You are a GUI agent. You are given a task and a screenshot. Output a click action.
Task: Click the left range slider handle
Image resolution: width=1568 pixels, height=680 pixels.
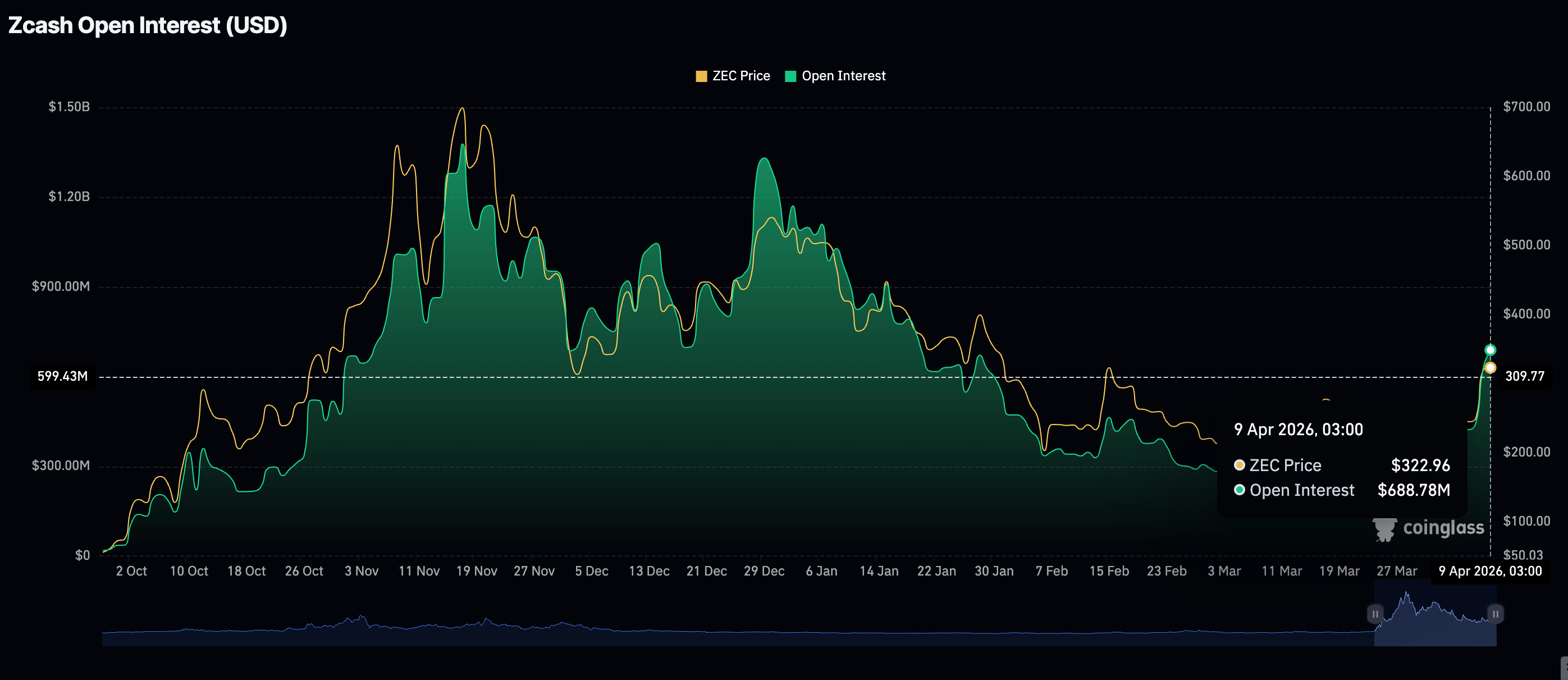pyautogui.click(x=1375, y=614)
